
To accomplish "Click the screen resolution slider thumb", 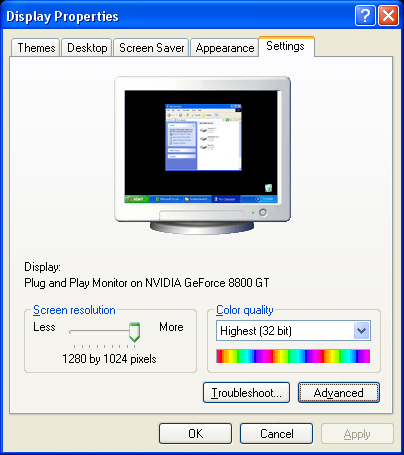I will tap(134, 332).
